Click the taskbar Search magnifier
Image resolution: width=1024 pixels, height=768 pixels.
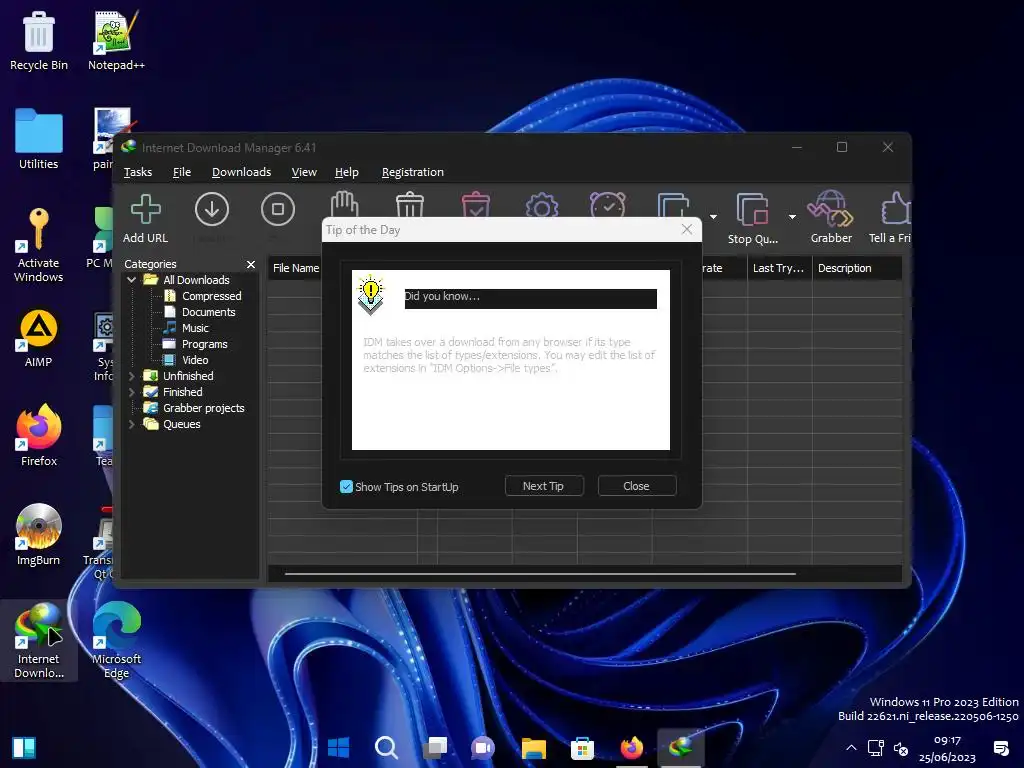tap(386, 747)
